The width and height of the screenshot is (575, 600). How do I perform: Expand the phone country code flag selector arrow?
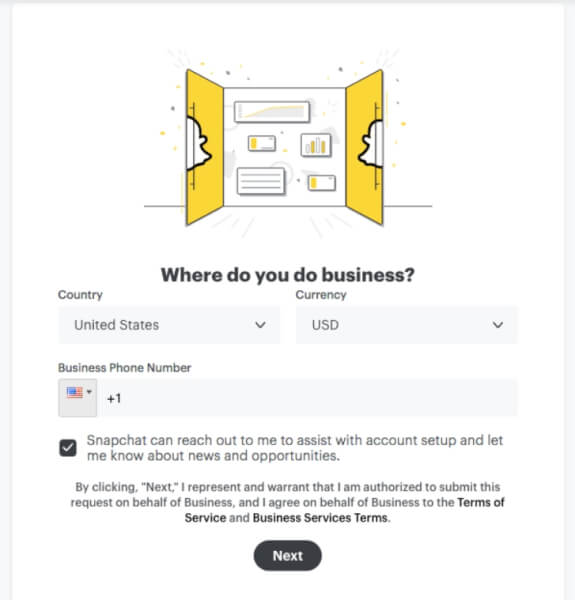(x=89, y=392)
